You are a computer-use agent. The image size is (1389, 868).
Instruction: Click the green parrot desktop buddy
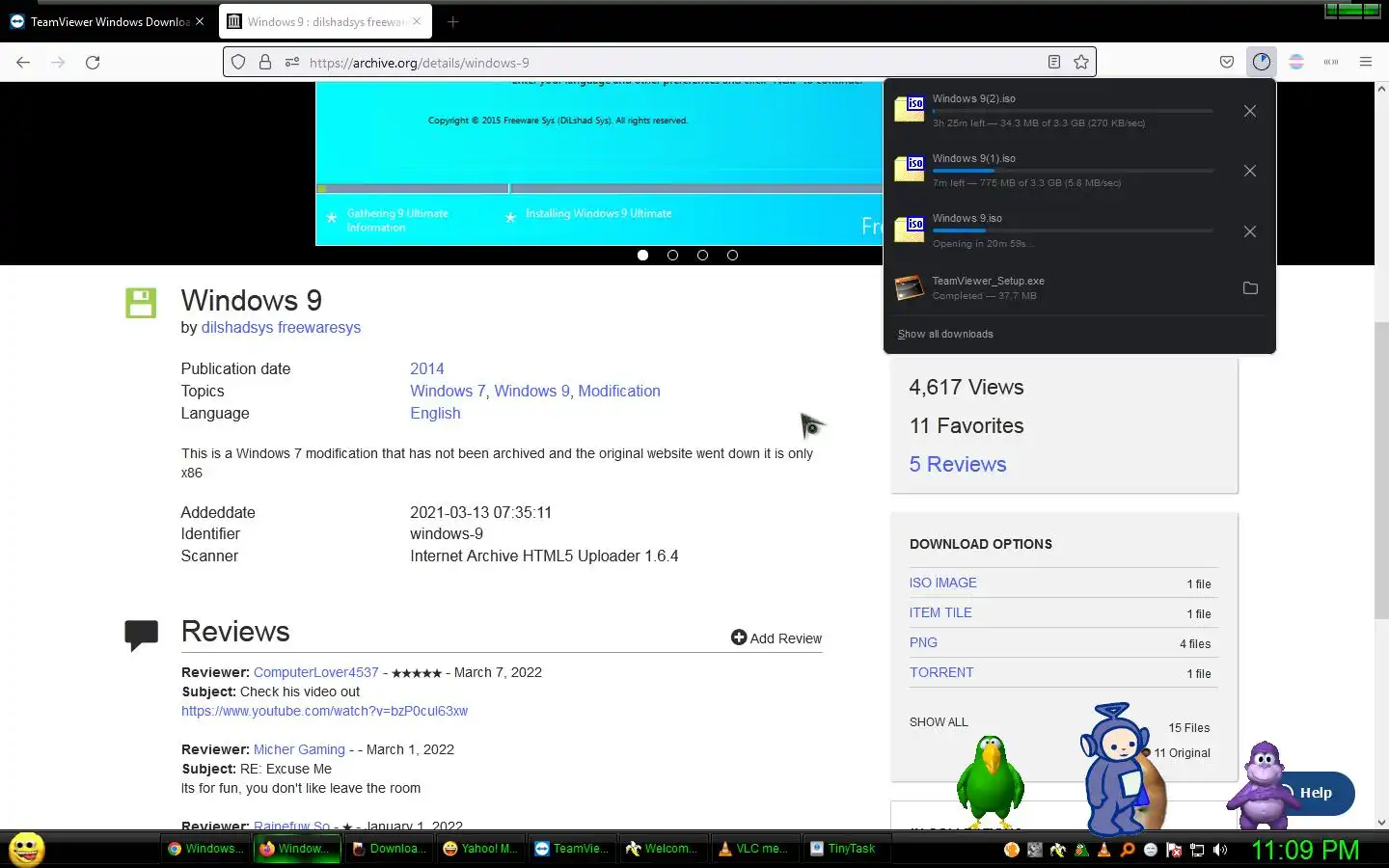tap(990, 782)
